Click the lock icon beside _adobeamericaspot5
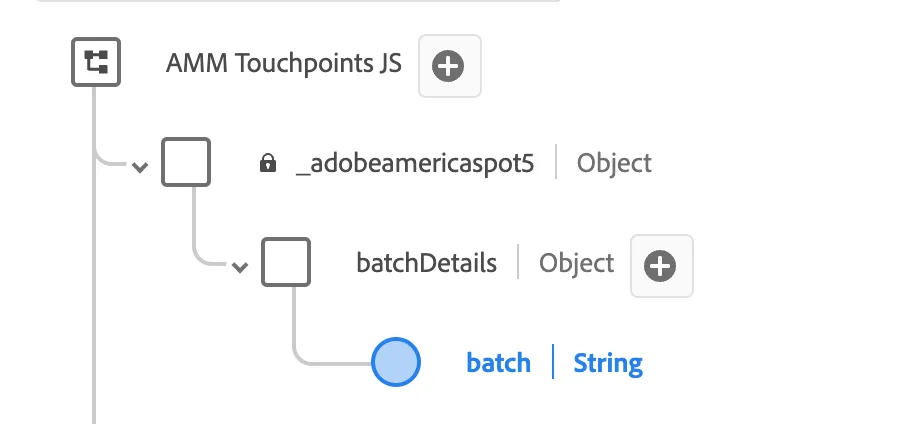This screenshot has height=424, width=906. point(268,163)
